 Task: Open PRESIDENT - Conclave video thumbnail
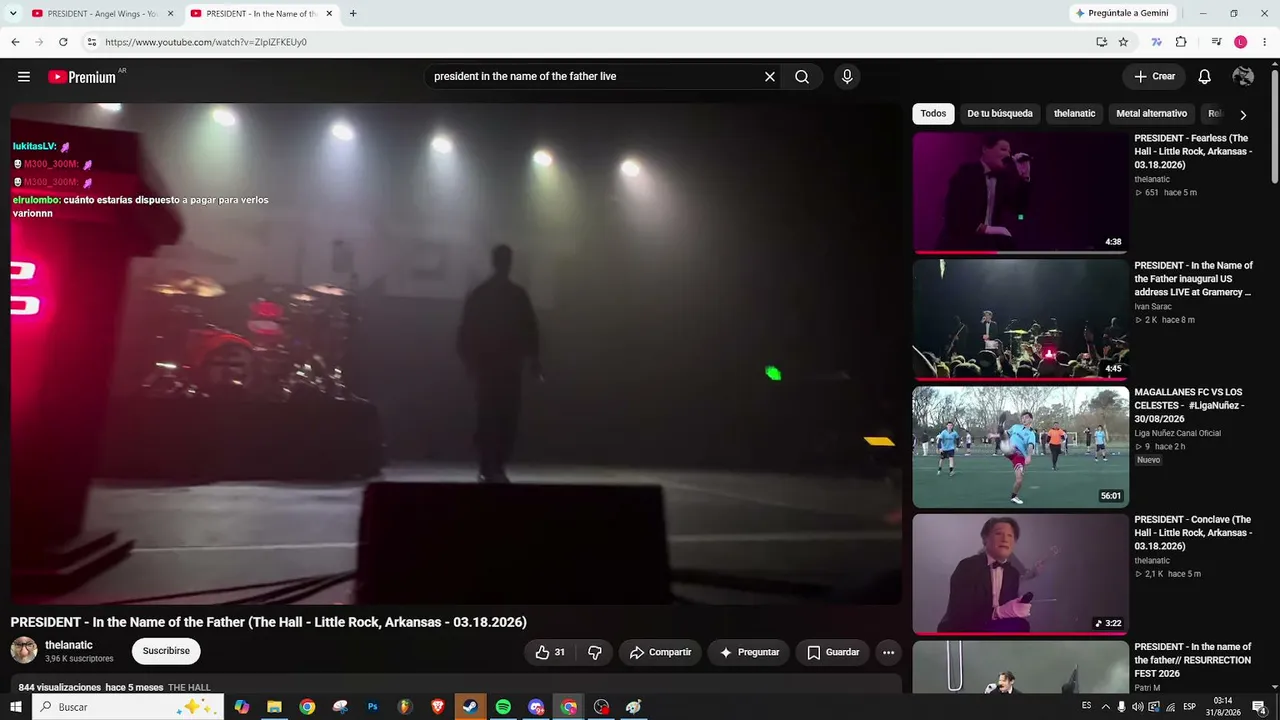[1020, 574]
